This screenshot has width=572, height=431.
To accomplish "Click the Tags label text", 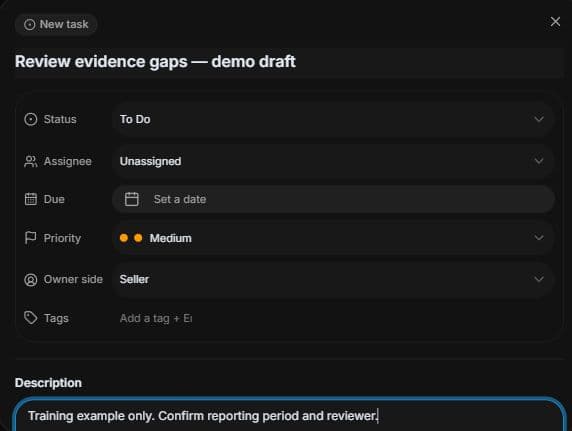I will click(x=56, y=318).
